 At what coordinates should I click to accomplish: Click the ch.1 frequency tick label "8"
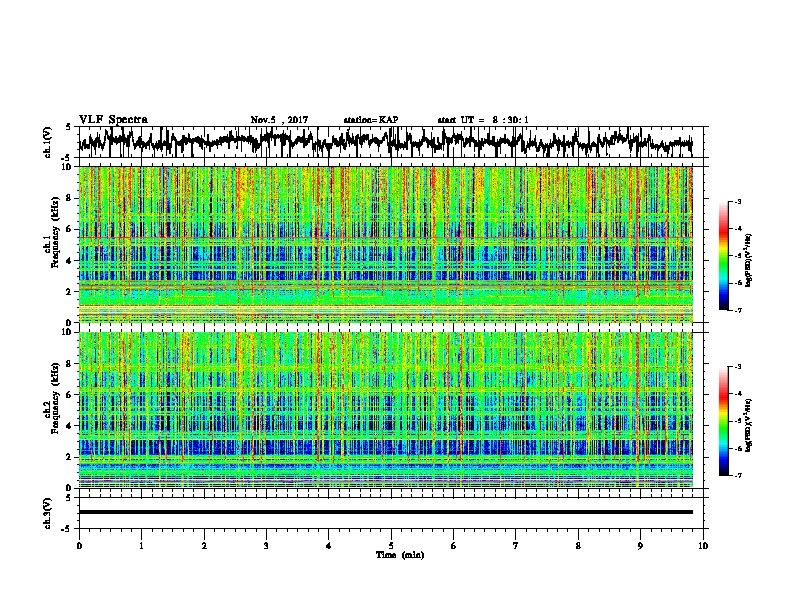coord(70,198)
